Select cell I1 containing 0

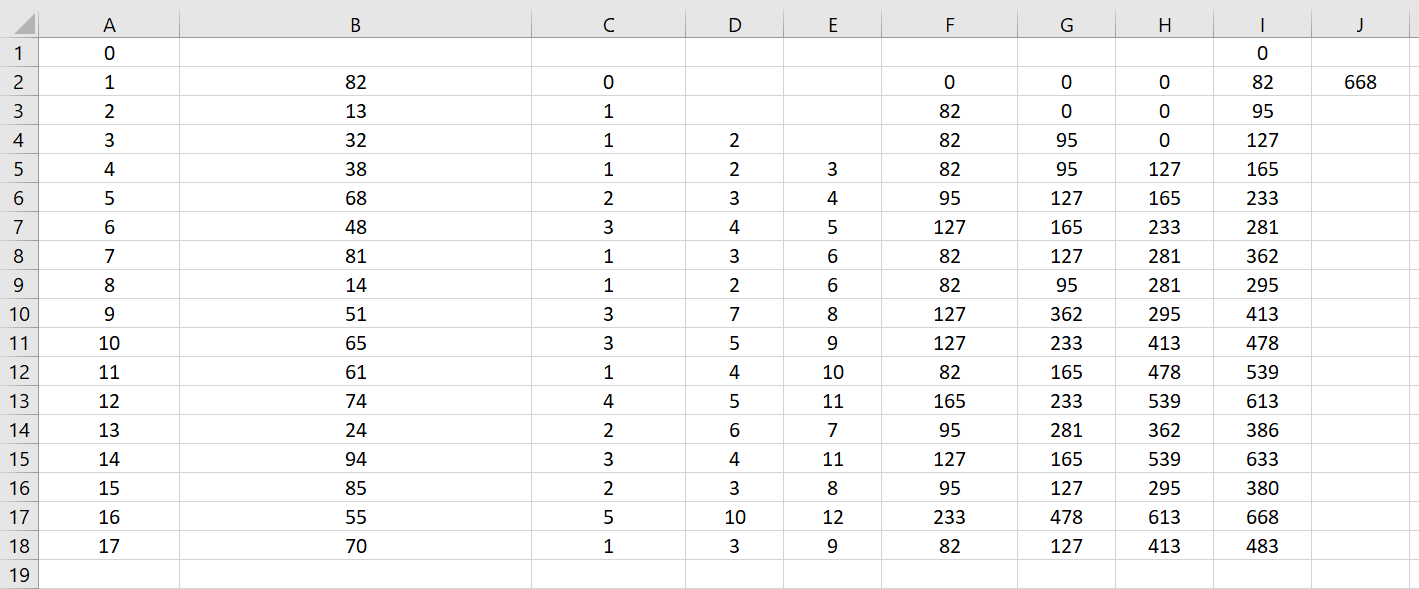[1262, 53]
